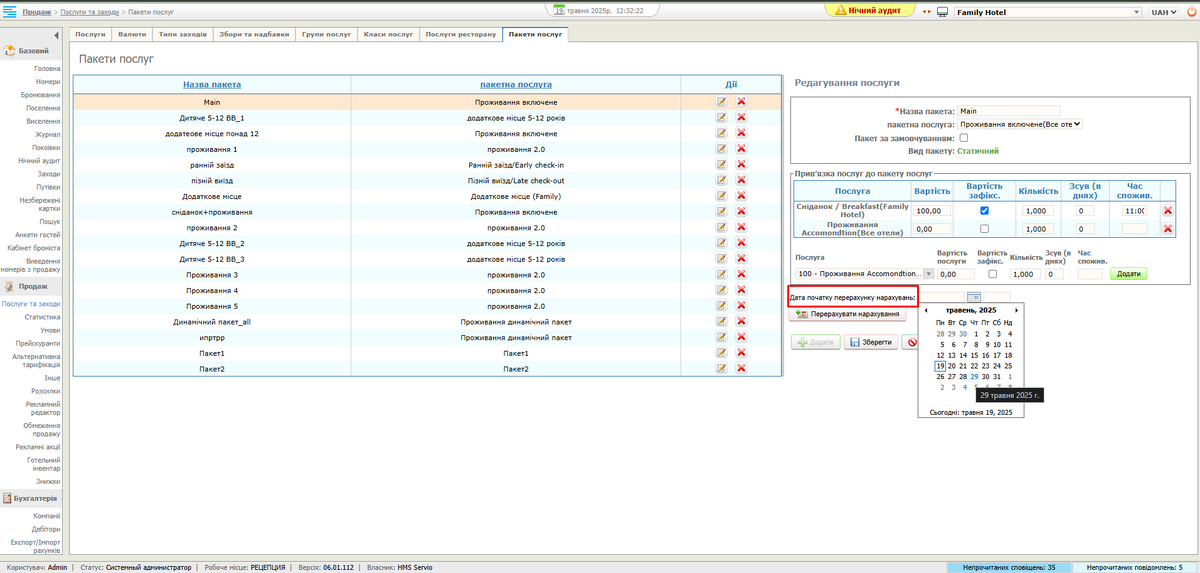The image size is (1200, 573).
Task: Toggle the Пакет за замовчуванням checkbox
Action: point(964,138)
